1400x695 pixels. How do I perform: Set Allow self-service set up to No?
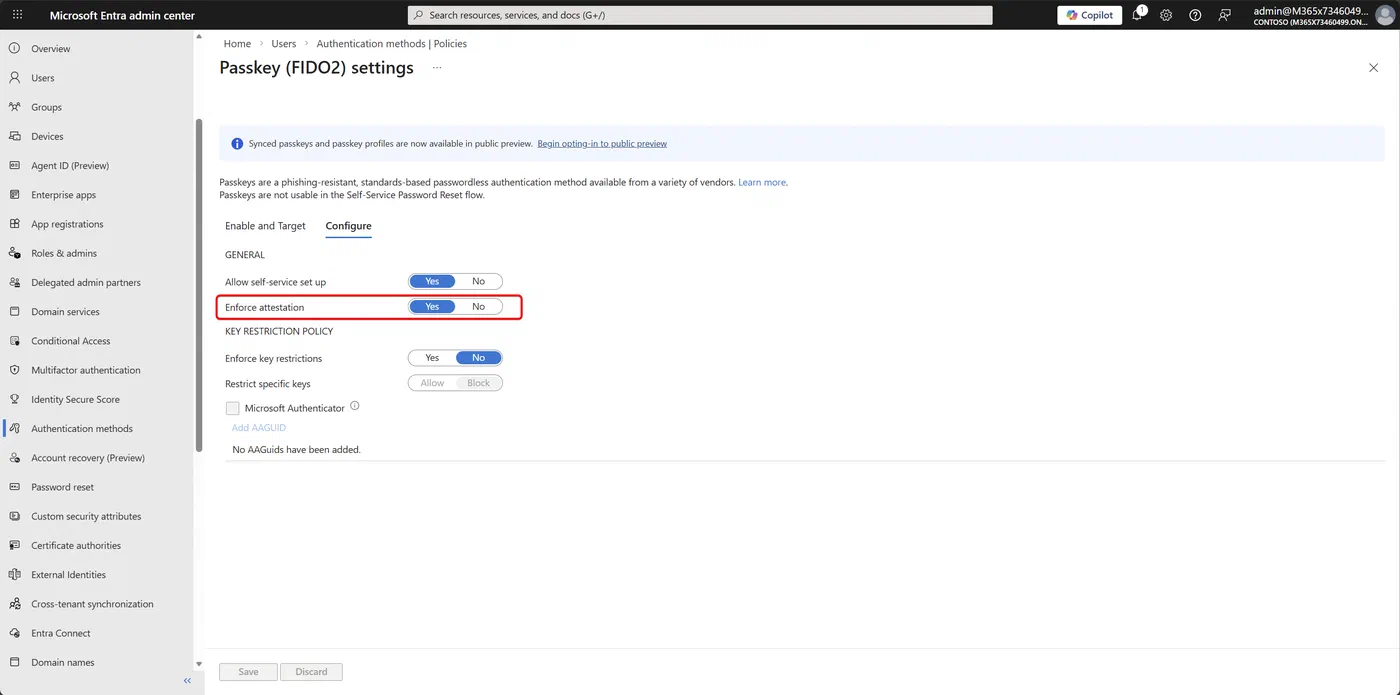coord(478,282)
